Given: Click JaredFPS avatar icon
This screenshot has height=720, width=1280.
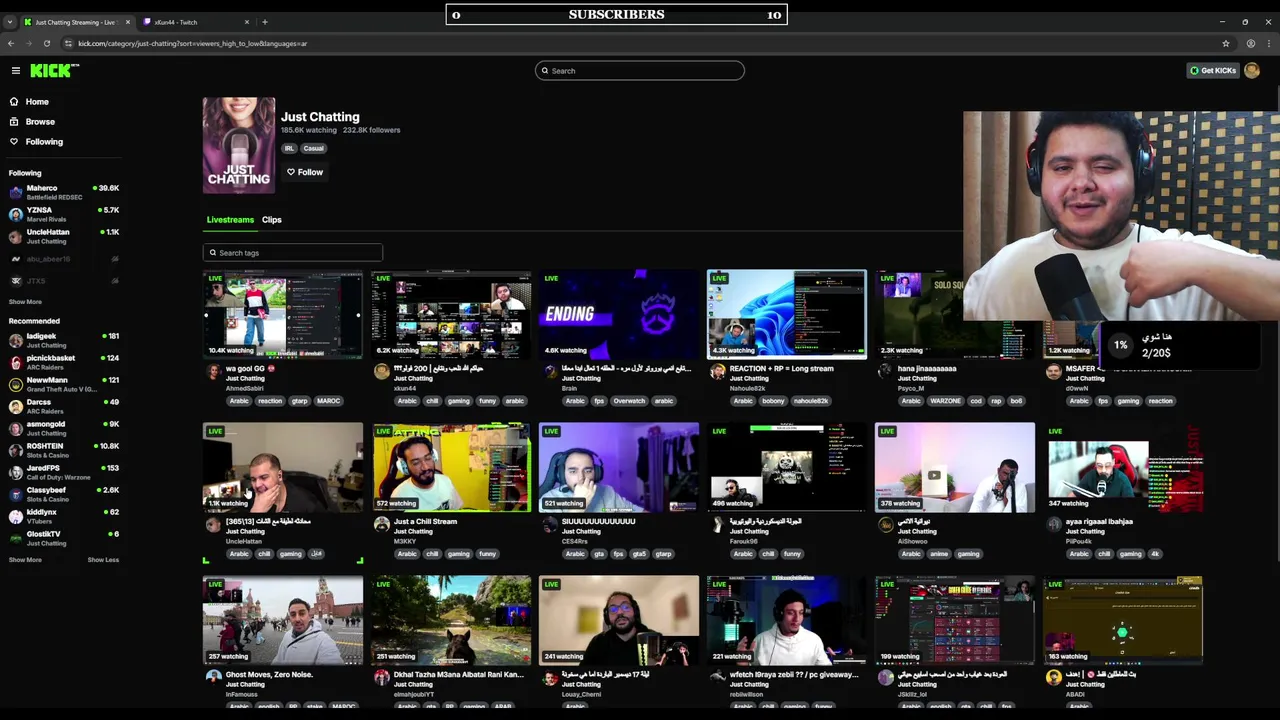Looking at the screenshot, I should 15,472.
